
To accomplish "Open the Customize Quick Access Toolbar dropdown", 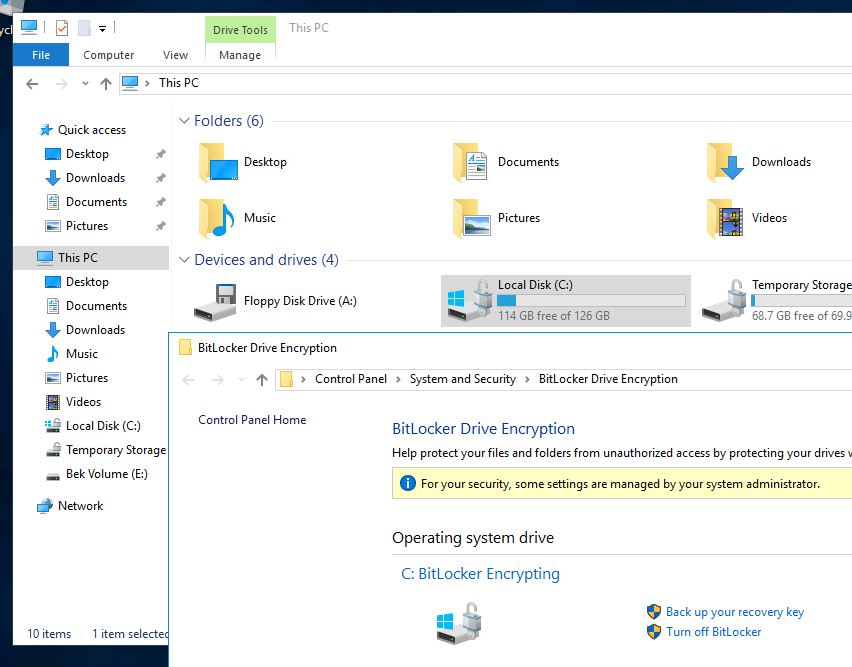I will coord(102,29).
